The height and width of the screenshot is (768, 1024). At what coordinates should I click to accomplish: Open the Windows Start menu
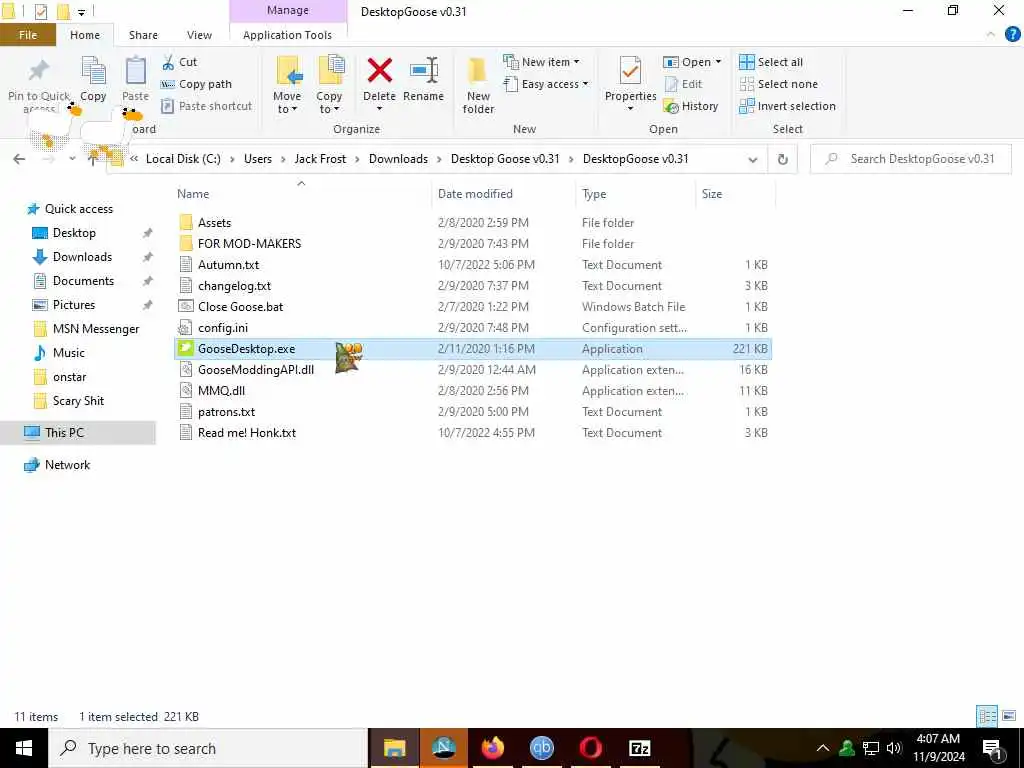(24, 748)
